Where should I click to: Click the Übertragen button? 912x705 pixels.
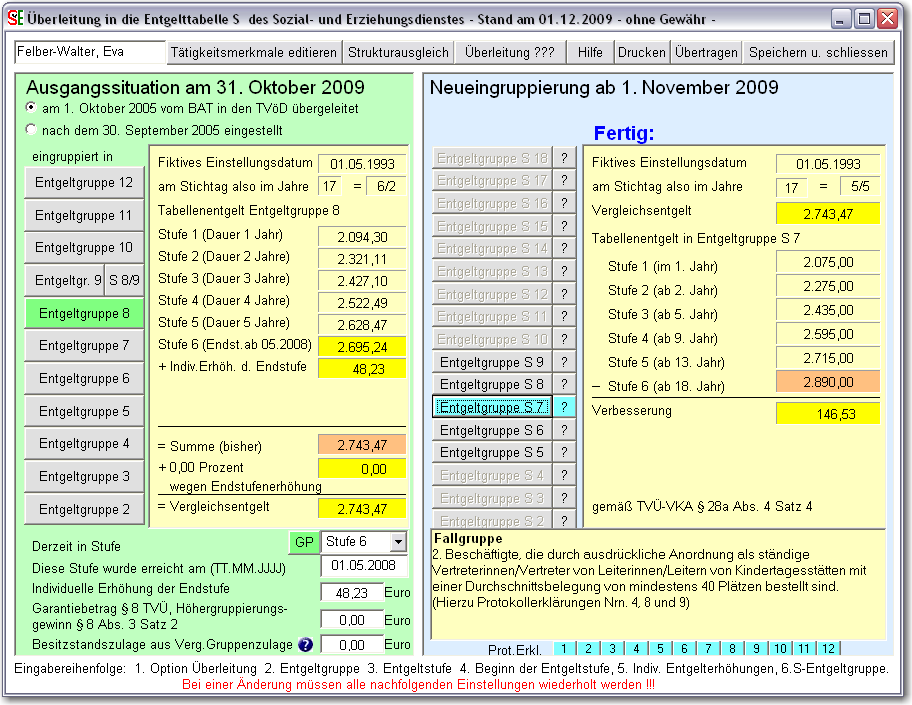[706, 52]
